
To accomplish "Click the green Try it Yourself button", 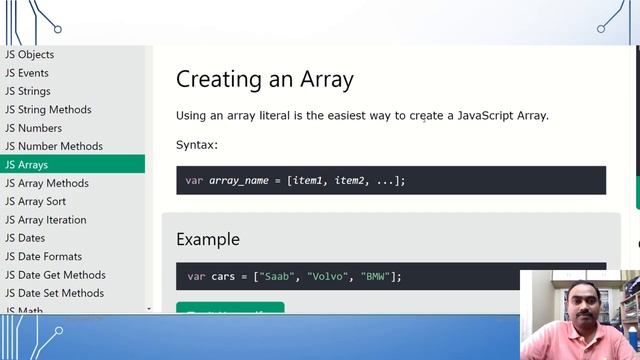I will tap(230, 308).
